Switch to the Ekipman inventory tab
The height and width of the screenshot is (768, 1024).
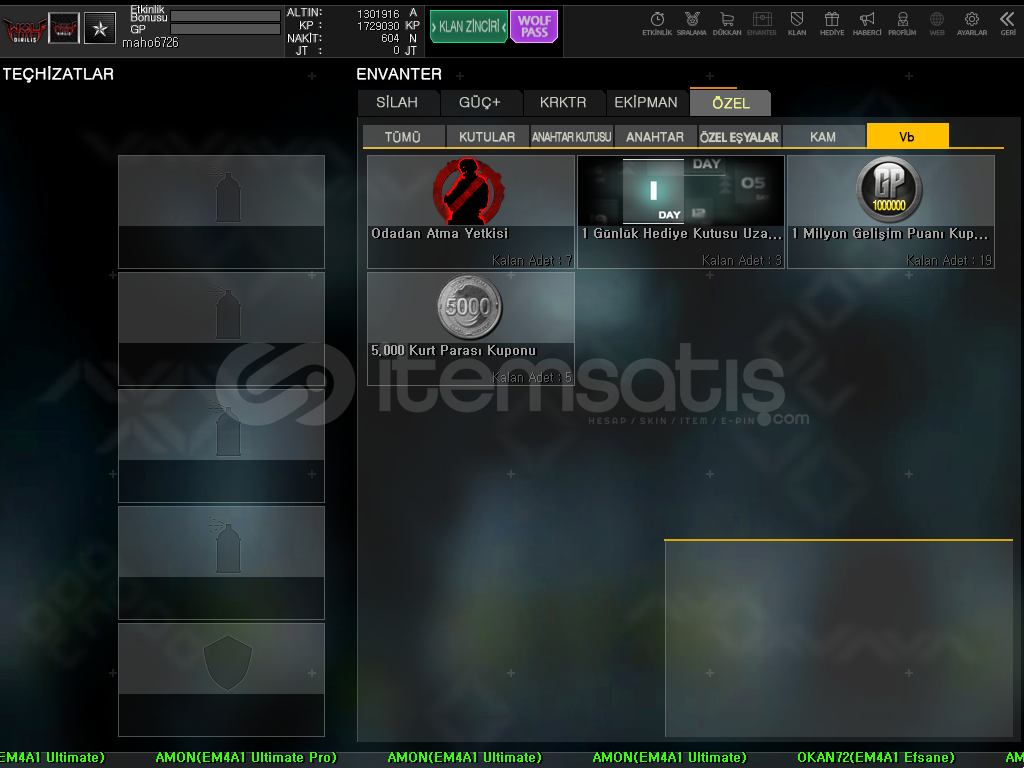point(645,103)
